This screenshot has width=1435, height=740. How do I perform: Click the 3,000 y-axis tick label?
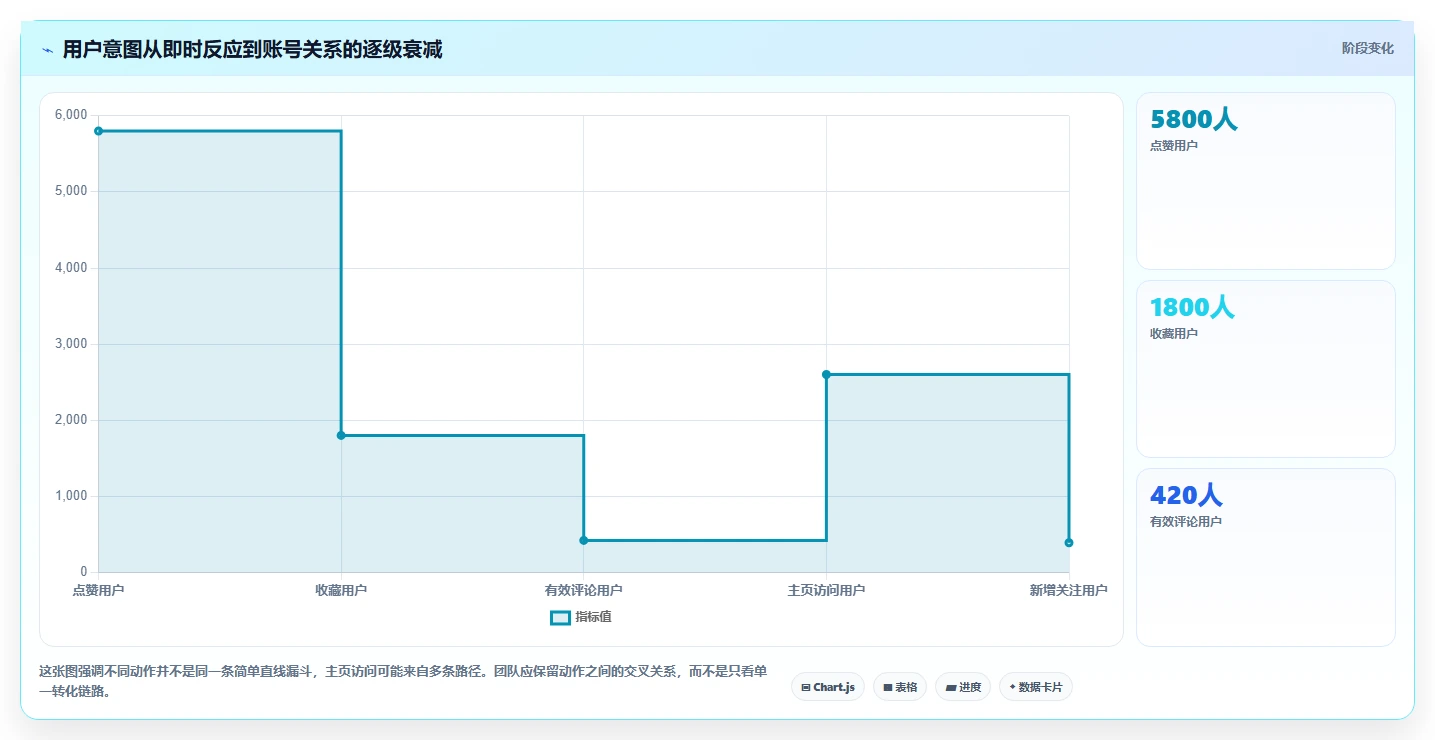71,344
